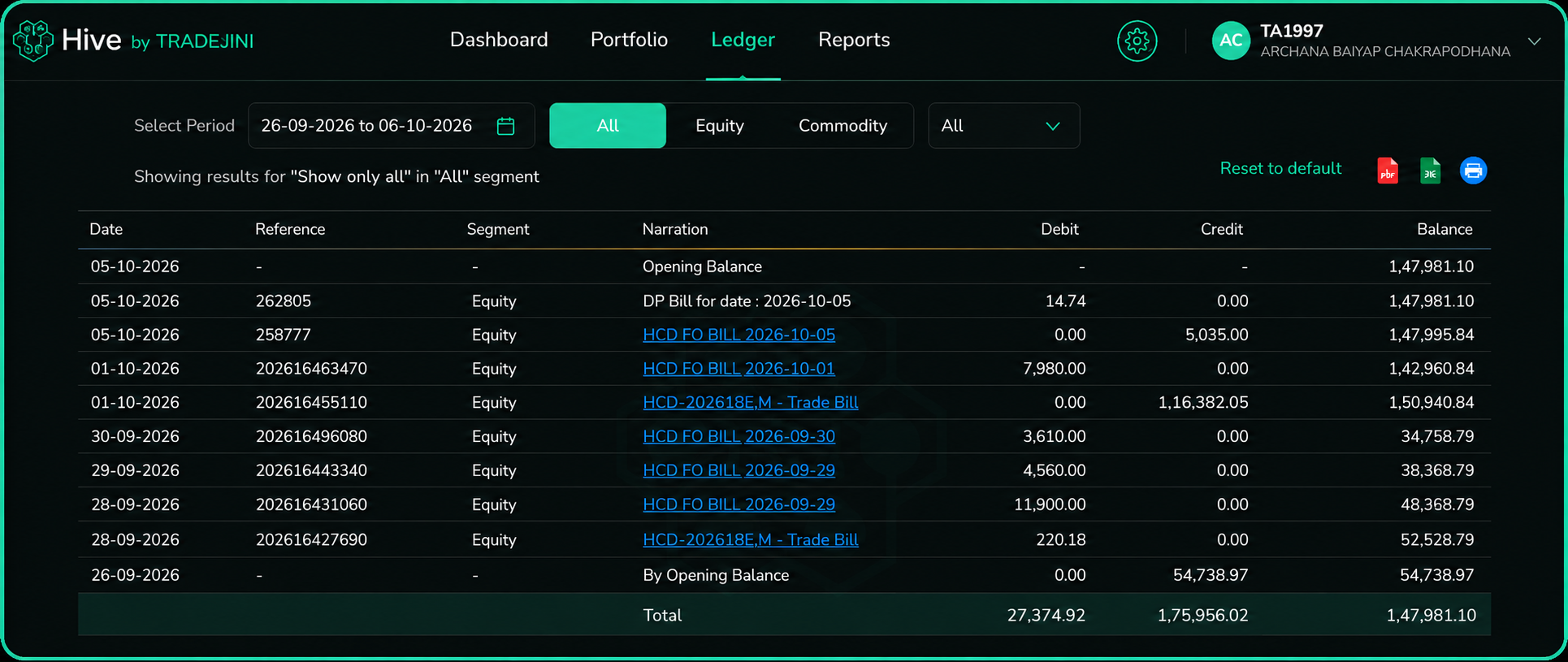Click the Date column header

106,230
